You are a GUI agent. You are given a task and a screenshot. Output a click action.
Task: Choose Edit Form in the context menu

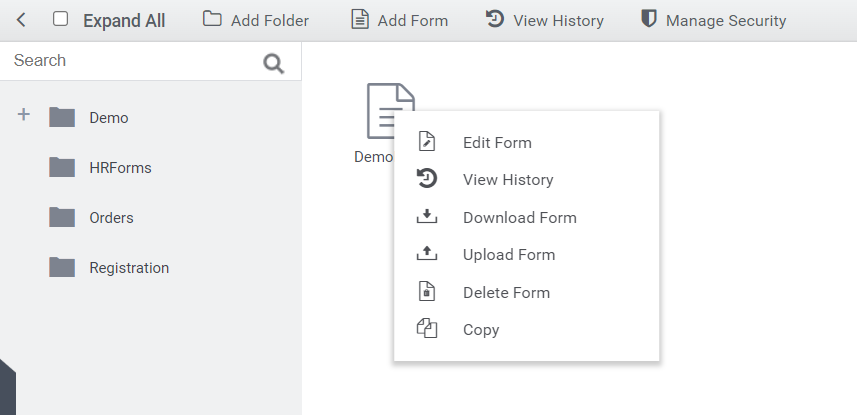click(497, 142)
